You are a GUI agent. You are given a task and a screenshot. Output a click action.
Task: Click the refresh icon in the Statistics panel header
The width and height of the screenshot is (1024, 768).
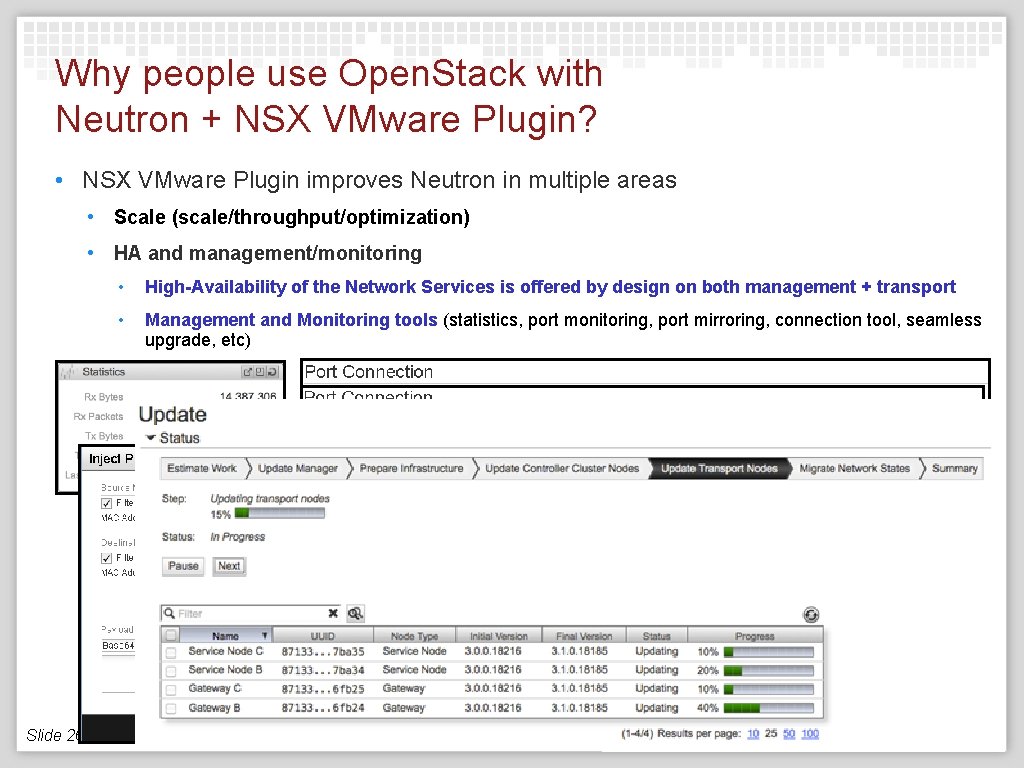coord(273,372)
